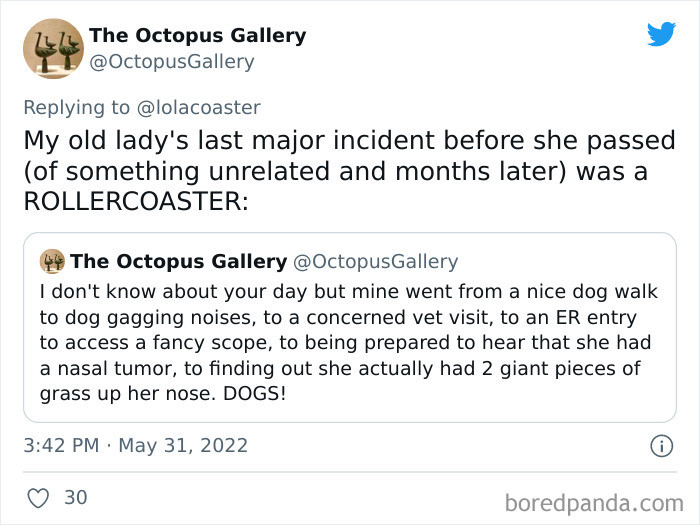Screen dimensions: 700x525
Task: Click the Twitter bird logo
Action: point(661,34)
